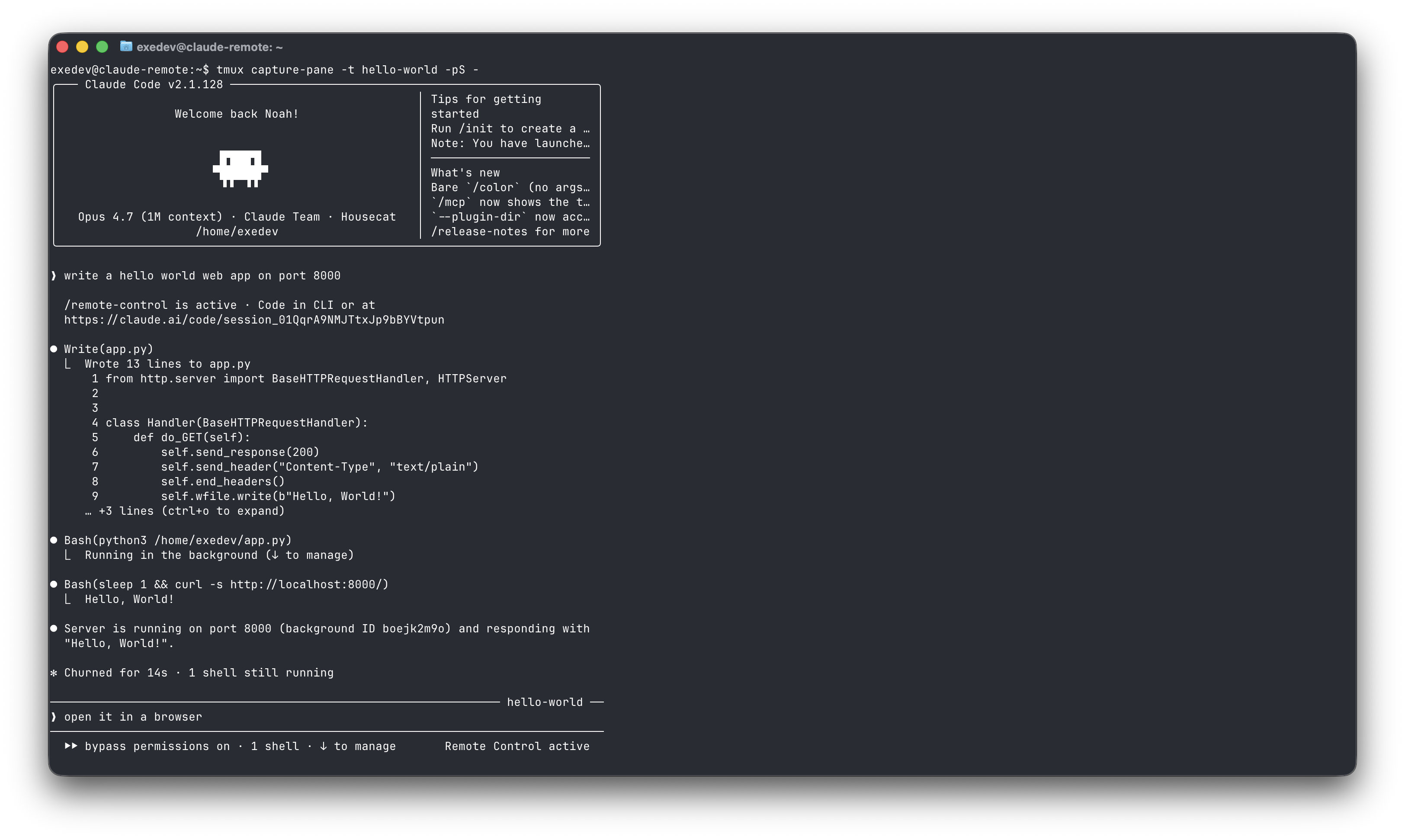Click the folder icon in title bar
The image size is (1405, 840).
coord(126,46)
